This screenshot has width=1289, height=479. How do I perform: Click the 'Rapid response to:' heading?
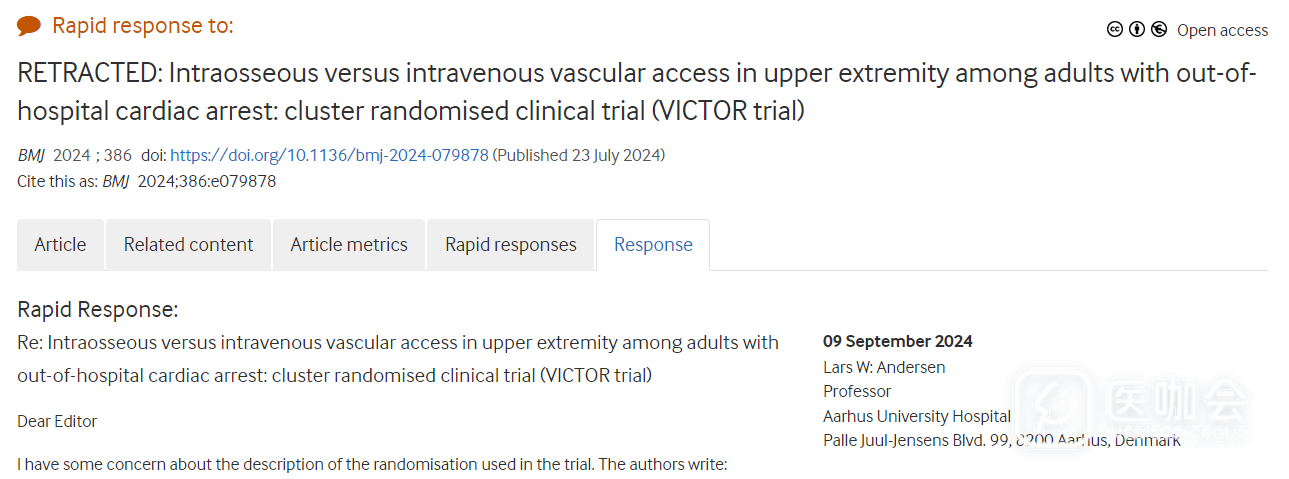pyautogui.click(x=142, y=26)
